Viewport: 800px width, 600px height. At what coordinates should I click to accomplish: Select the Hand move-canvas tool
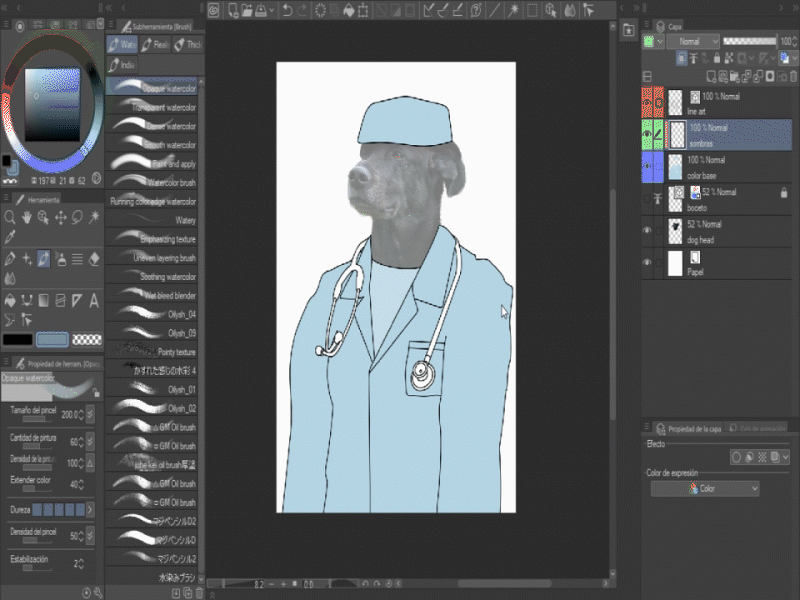click(27, 218)
